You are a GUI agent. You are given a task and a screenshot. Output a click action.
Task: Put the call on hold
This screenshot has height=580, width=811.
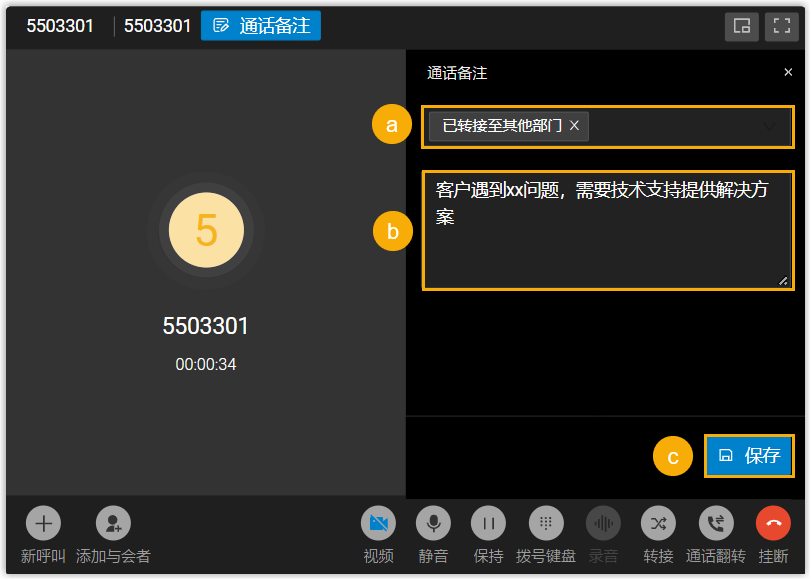[x=489, y=523]
